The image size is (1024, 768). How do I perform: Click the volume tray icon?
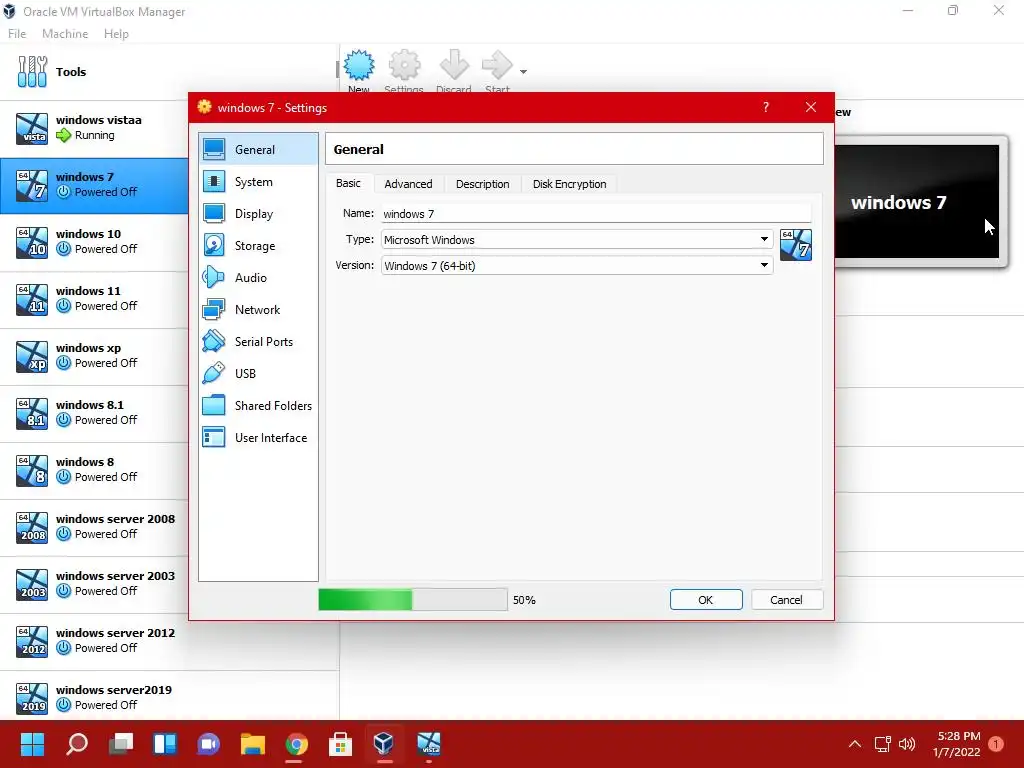pyautogui.click(x=907, y=743)
